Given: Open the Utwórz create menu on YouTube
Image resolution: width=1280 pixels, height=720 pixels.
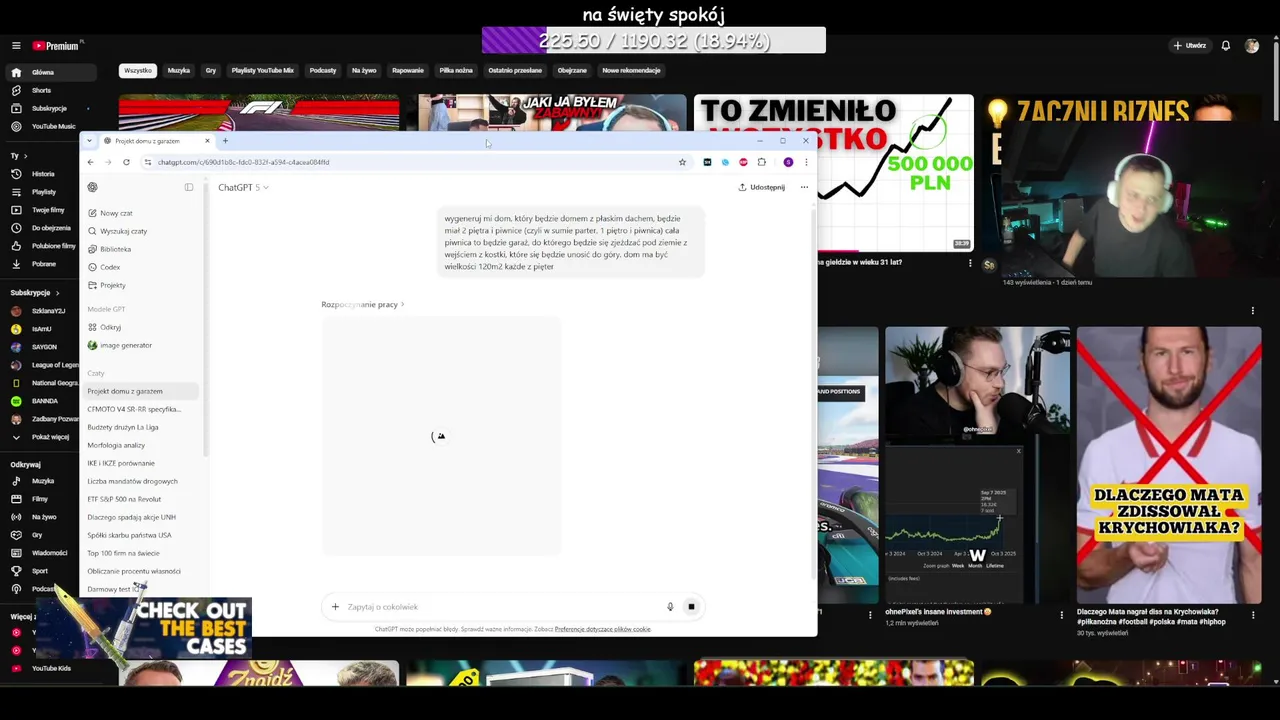Looking at the screenshot, I should pos(1190,46).
